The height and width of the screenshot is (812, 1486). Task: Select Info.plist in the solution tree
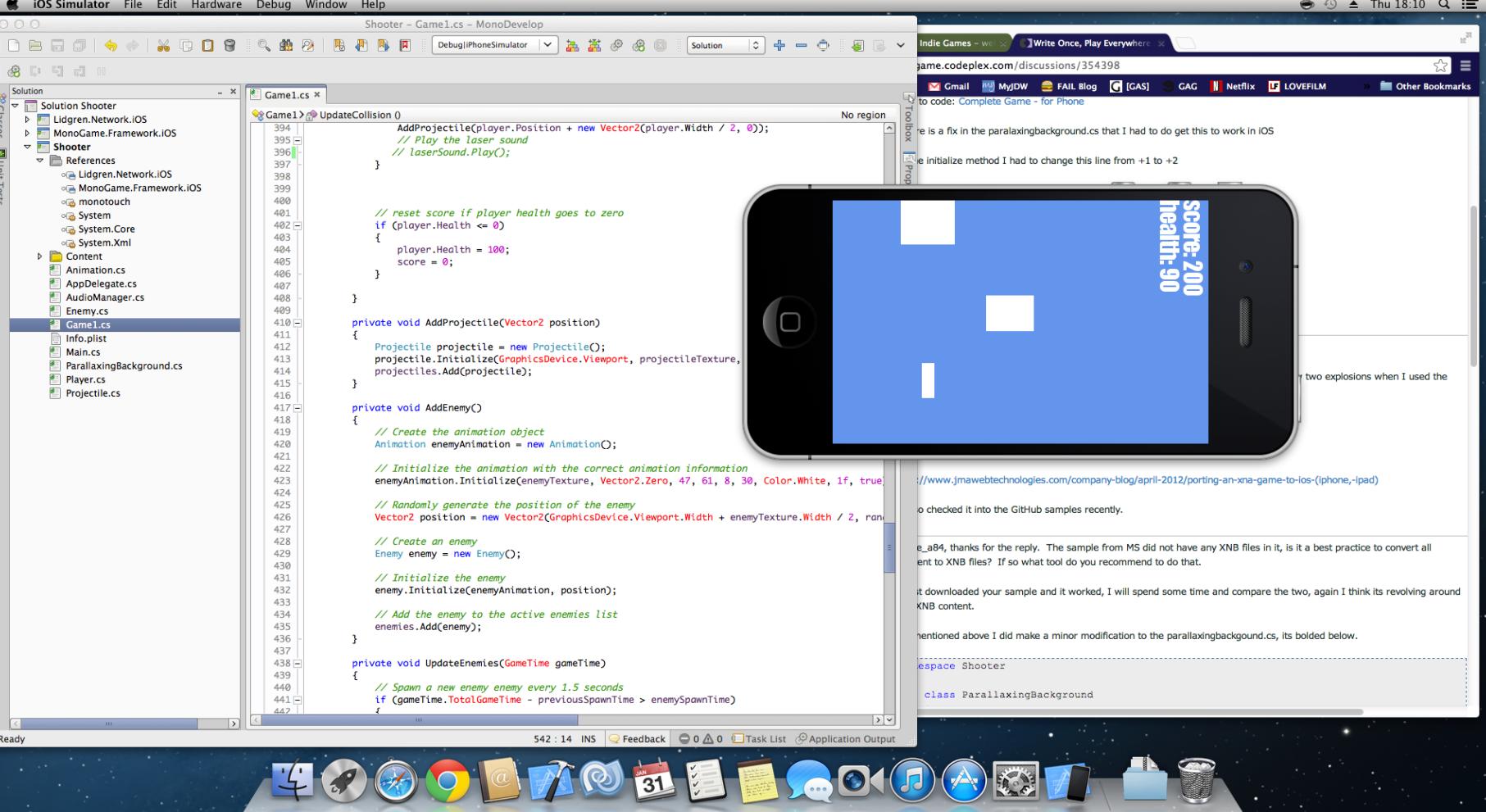[x=86, y=338]
